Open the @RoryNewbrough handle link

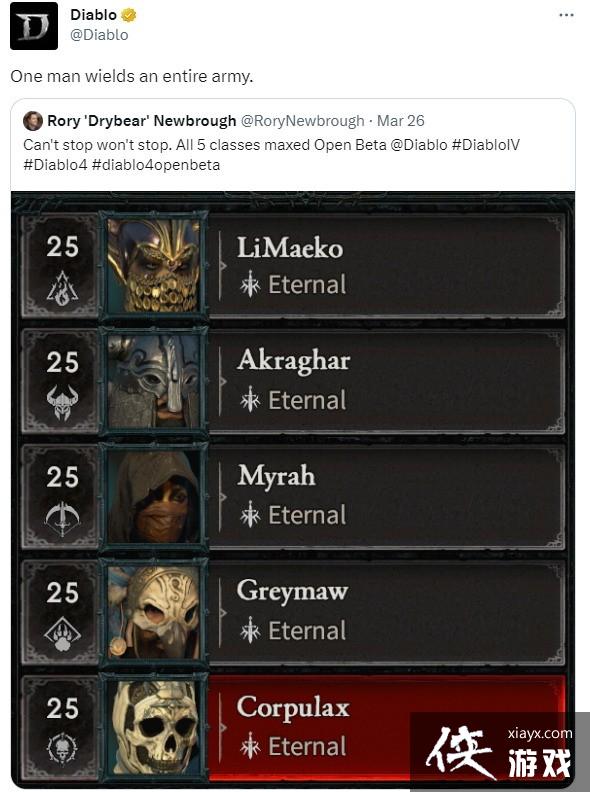coord(303,121)
